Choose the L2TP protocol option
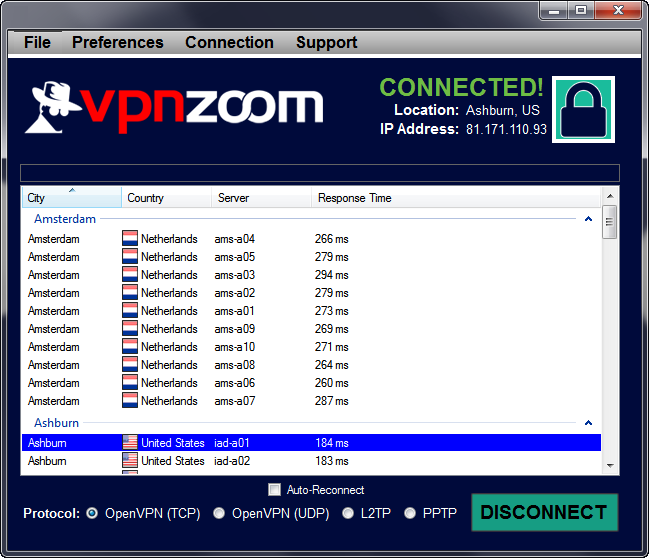Screen dimensions: 649x558 348,513
